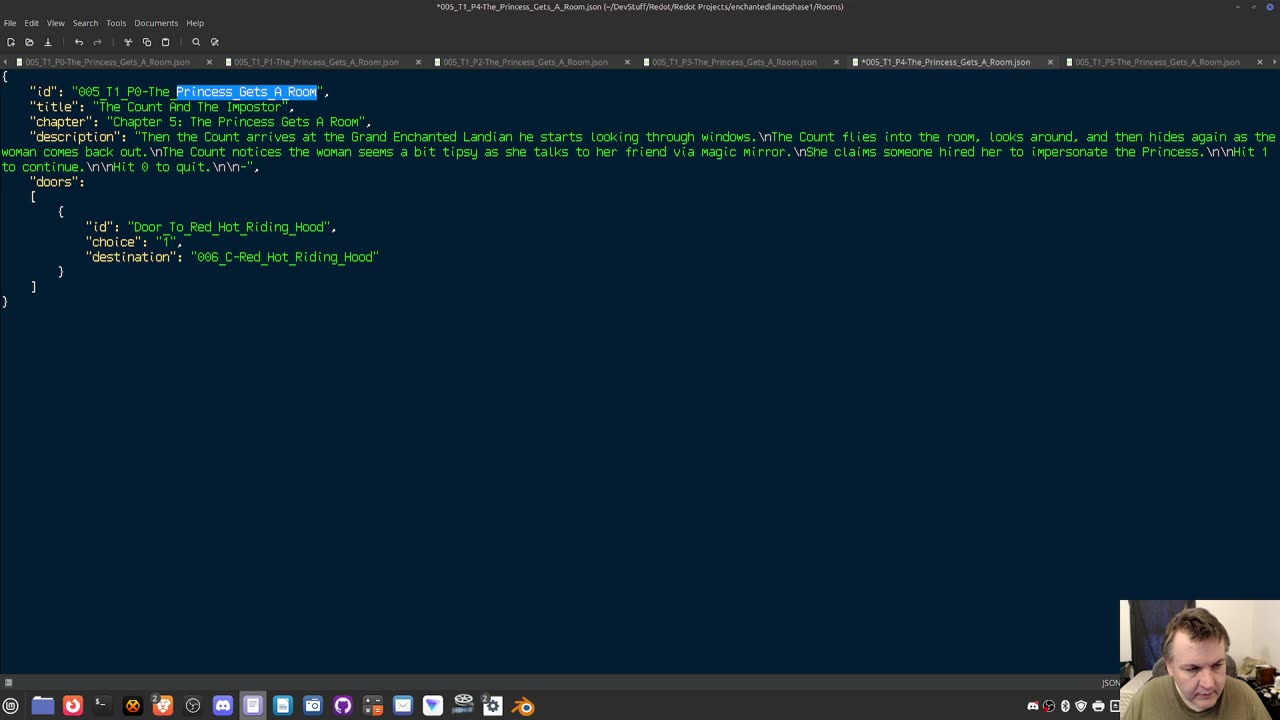Open the screenshot camera app in taskbar

312,706
